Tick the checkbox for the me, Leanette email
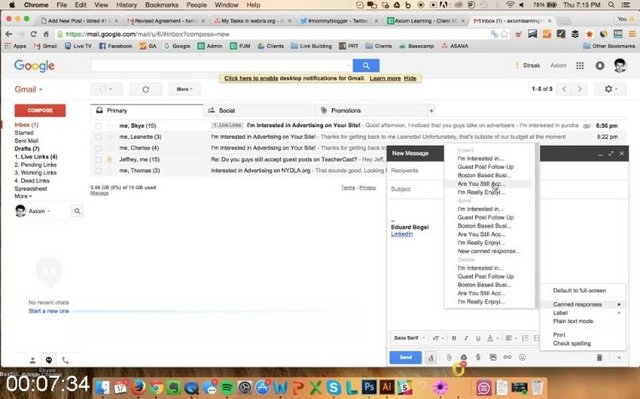The width and height of the screenshot is (640, 399). pos(98,137)
